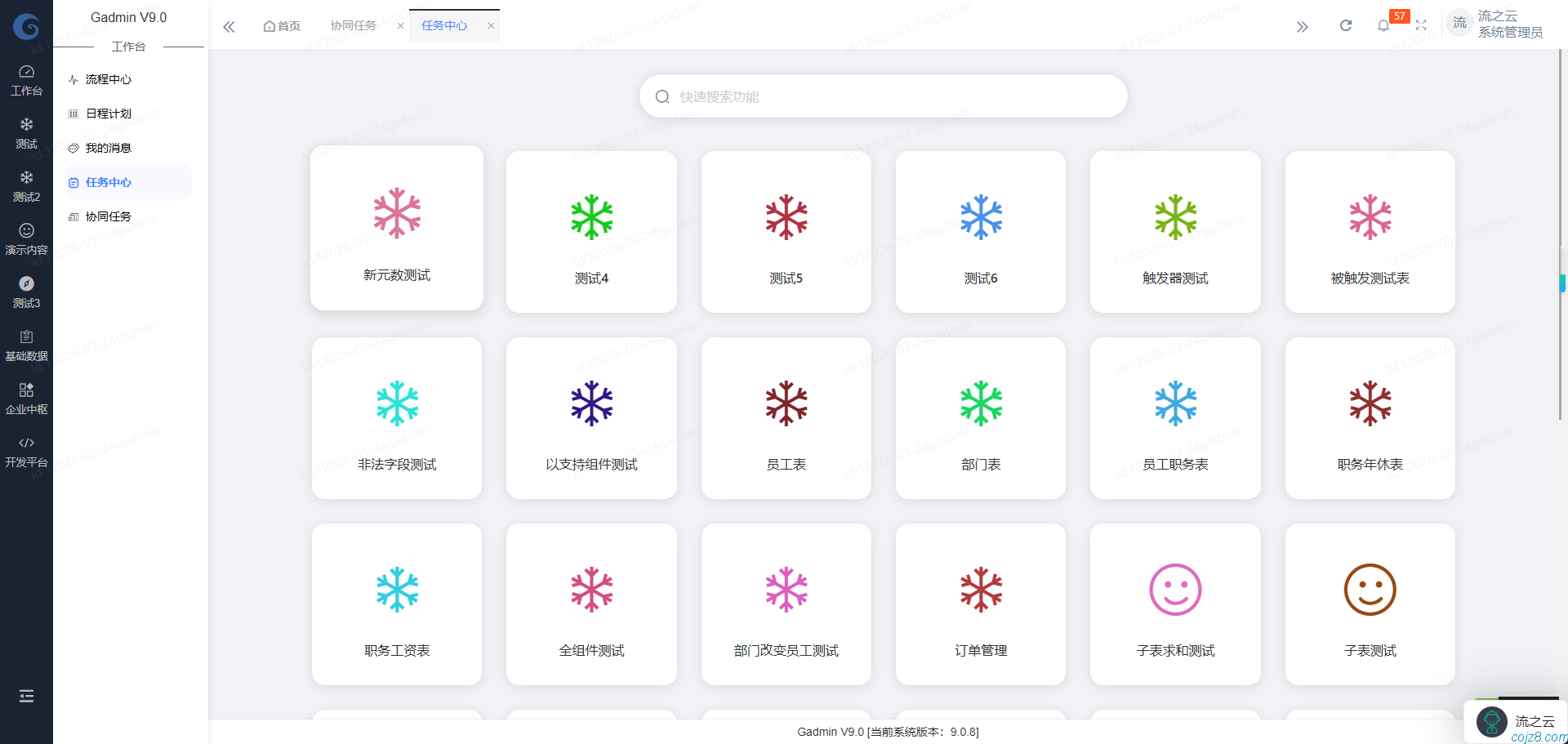Click the notification bell icon
The width and height of the screenshot is (1568, 744).
pyautogui.click(x=1383, y=26)
